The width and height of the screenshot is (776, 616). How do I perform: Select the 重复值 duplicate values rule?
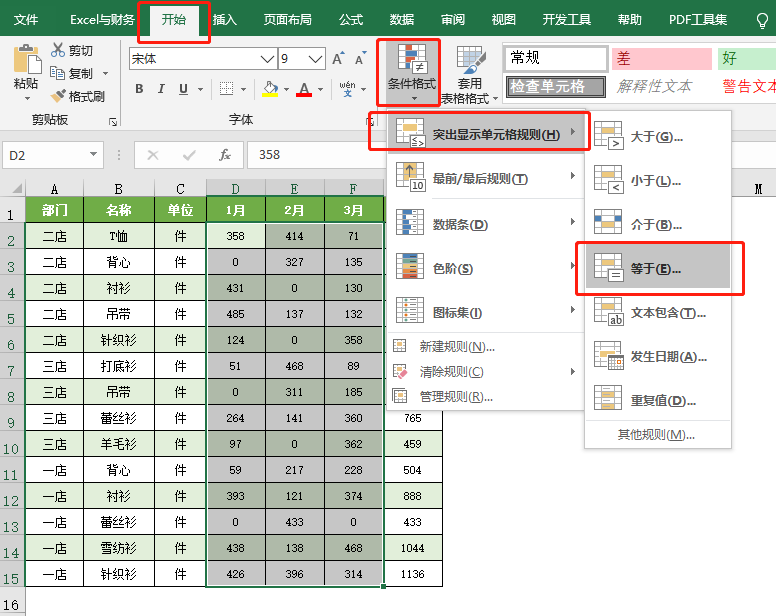click(x=658, y=400)
